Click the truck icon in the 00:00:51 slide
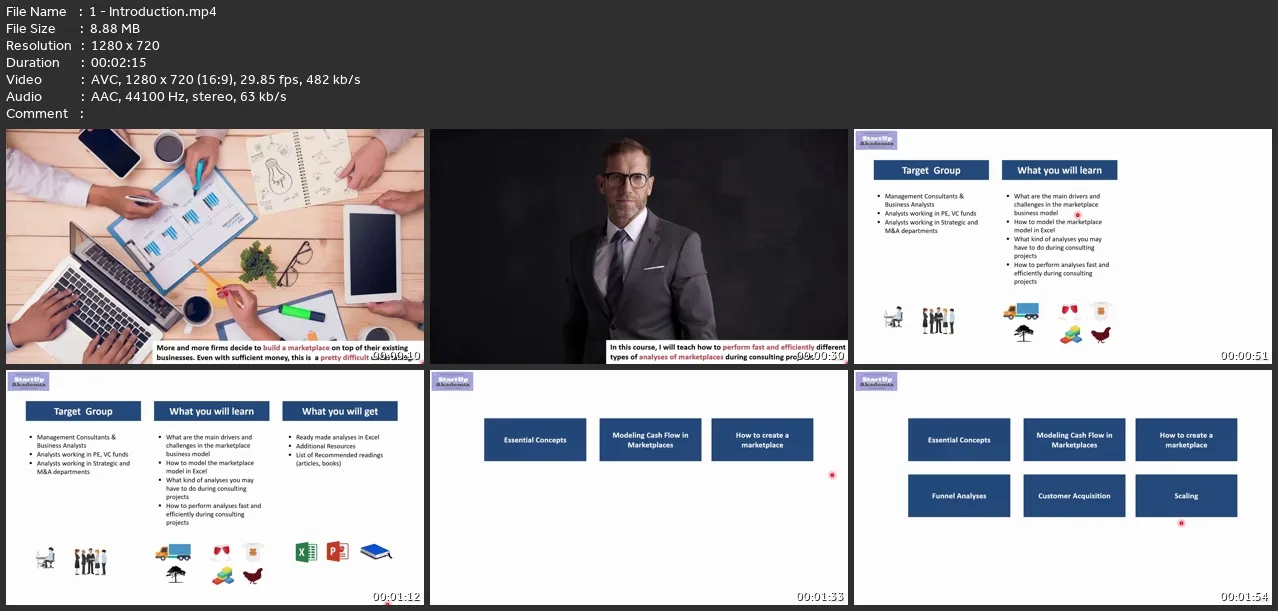The height and width of the screenshot is (611, 1278). coord(1021,311)
